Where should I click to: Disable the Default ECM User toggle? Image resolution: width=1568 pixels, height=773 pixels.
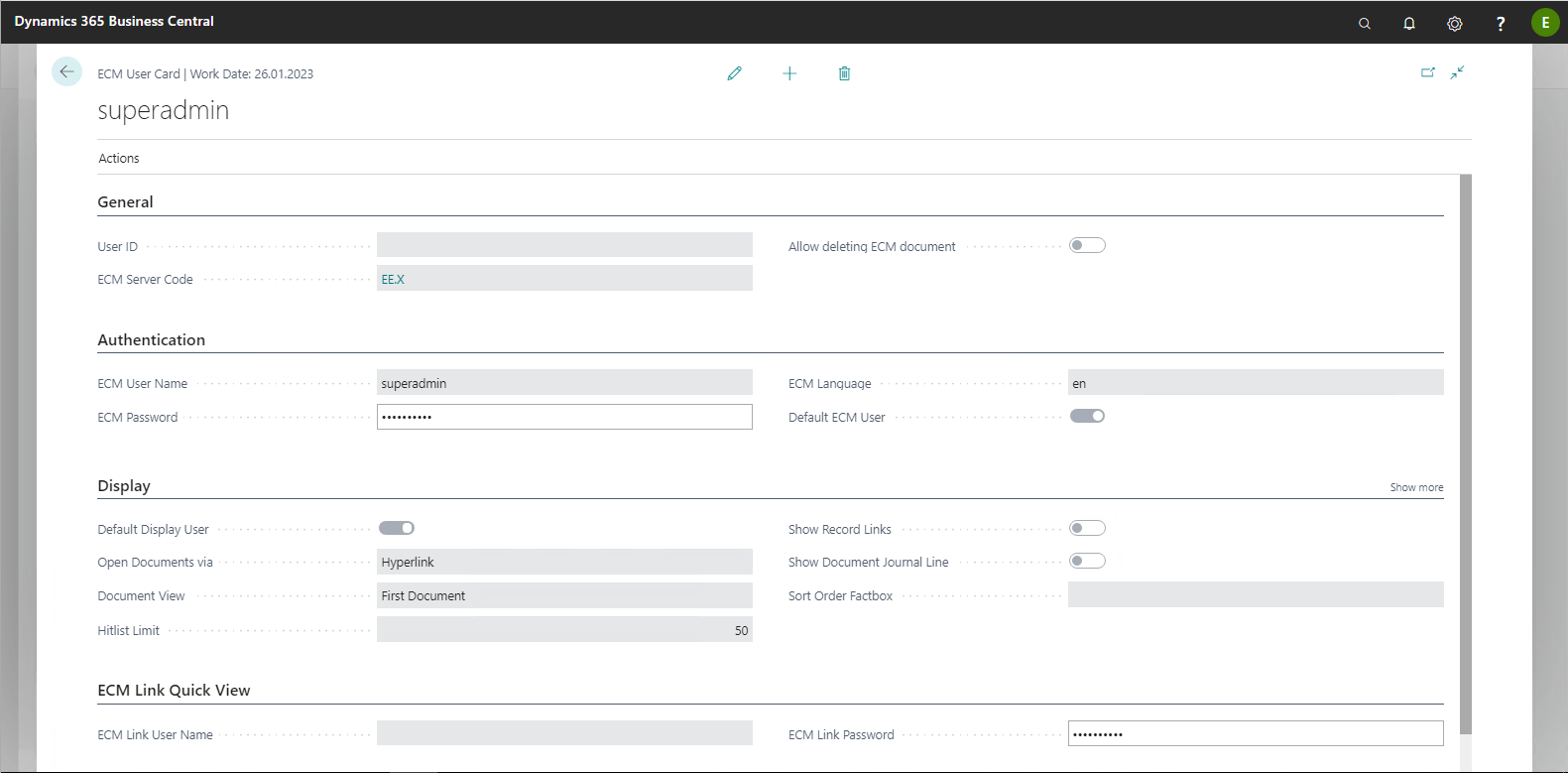click(1087, 416)
